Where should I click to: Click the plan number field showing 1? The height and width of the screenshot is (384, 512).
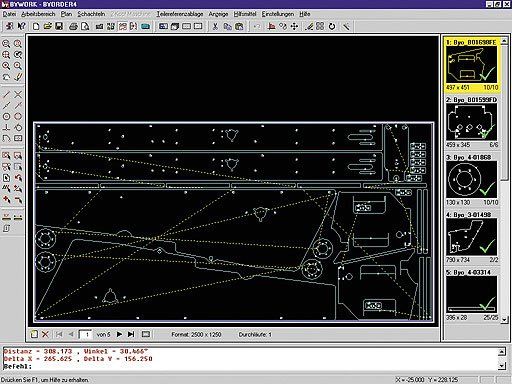click(86, 334)
